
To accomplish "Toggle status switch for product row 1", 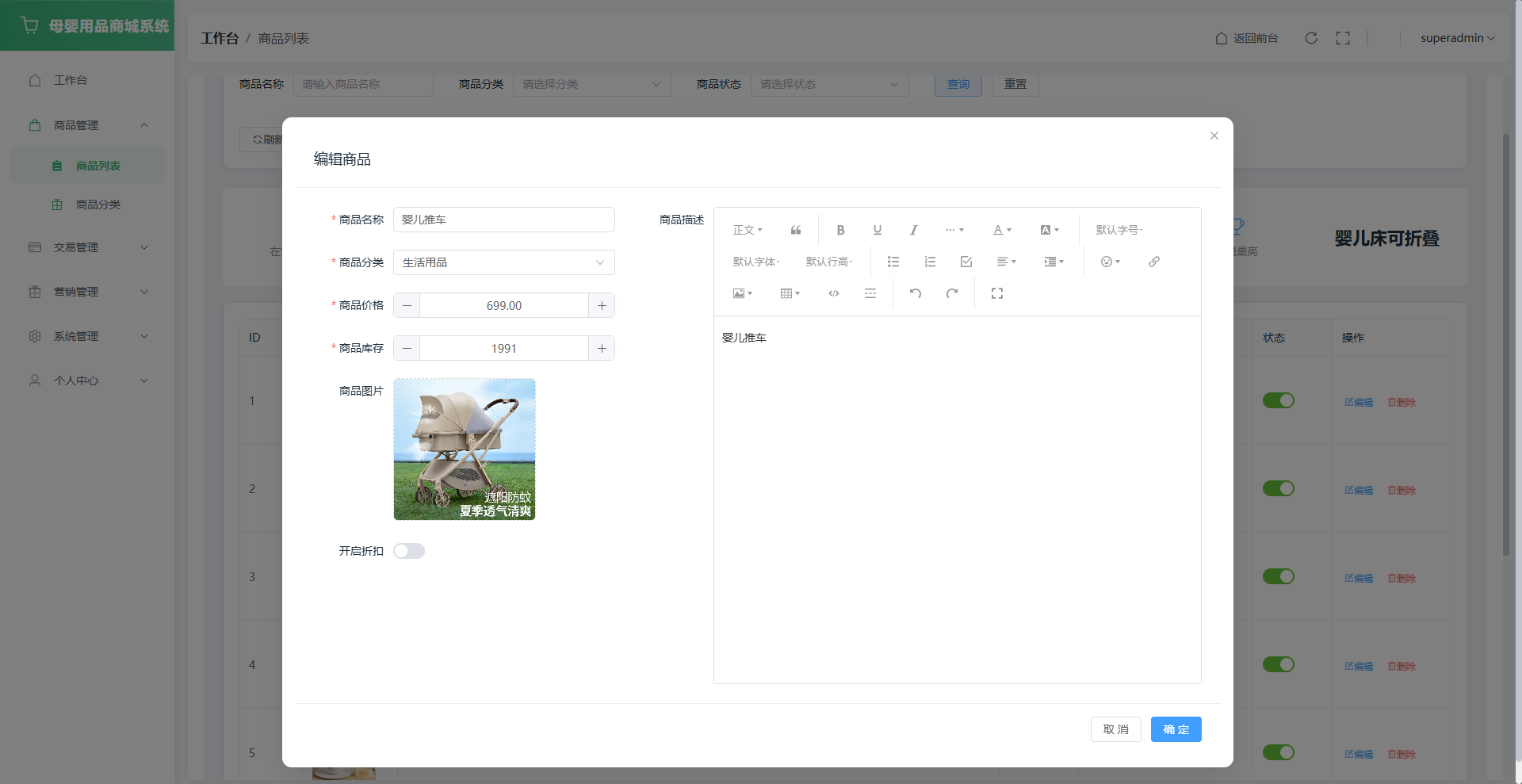I will pos(1278,401).
